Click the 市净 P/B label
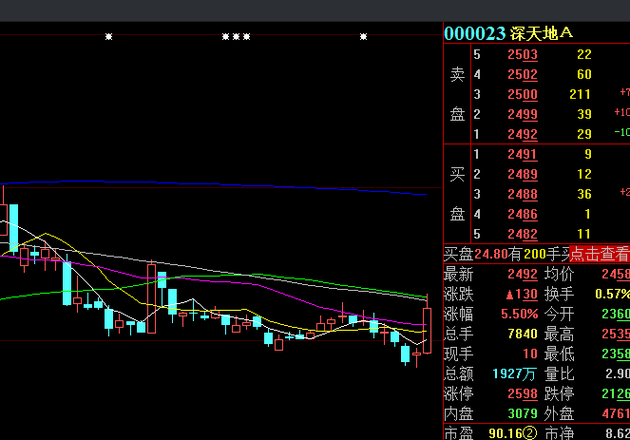This screenshot has width=630, height=440. click(x=559, y=434)
